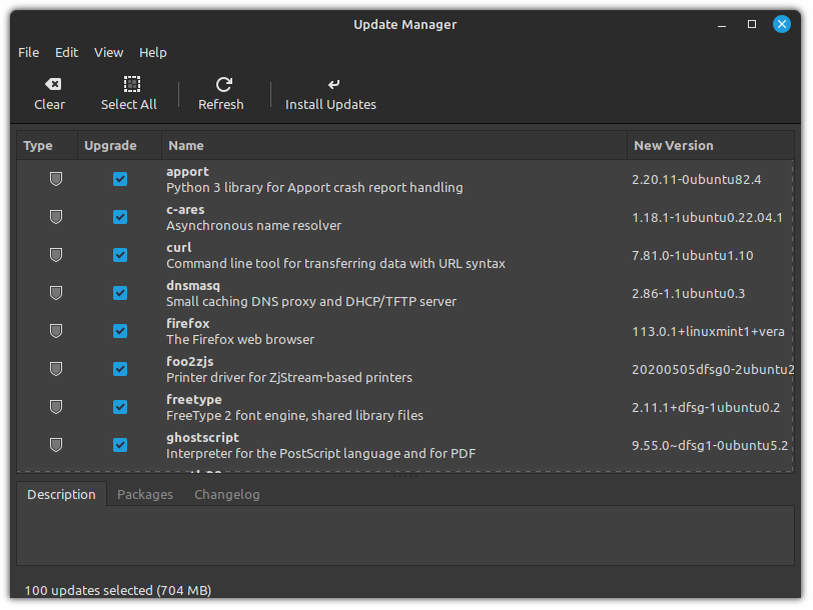Uncheck the apport update checkbox
The height and width of the screenshot is (610, 813).
pos(120,179)
